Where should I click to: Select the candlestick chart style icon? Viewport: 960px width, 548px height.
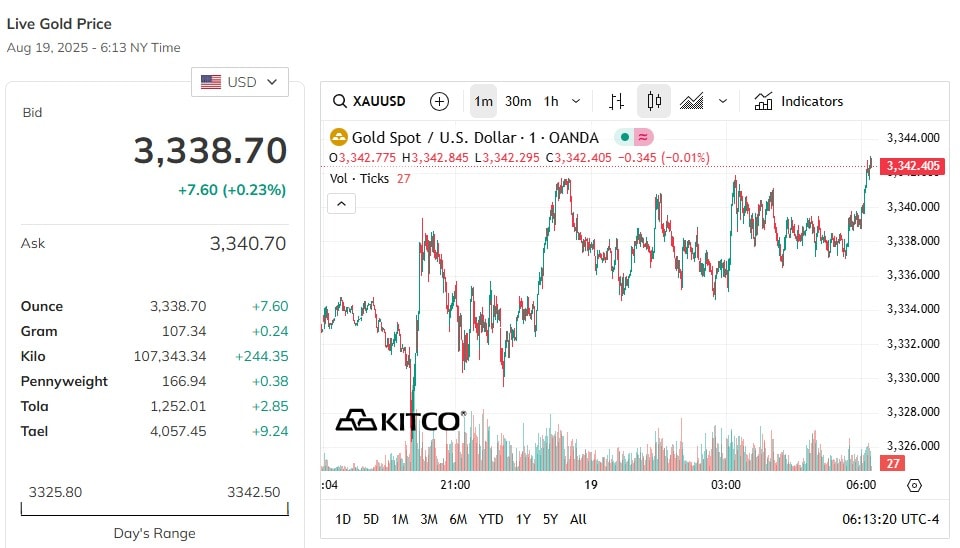(654, 101)
